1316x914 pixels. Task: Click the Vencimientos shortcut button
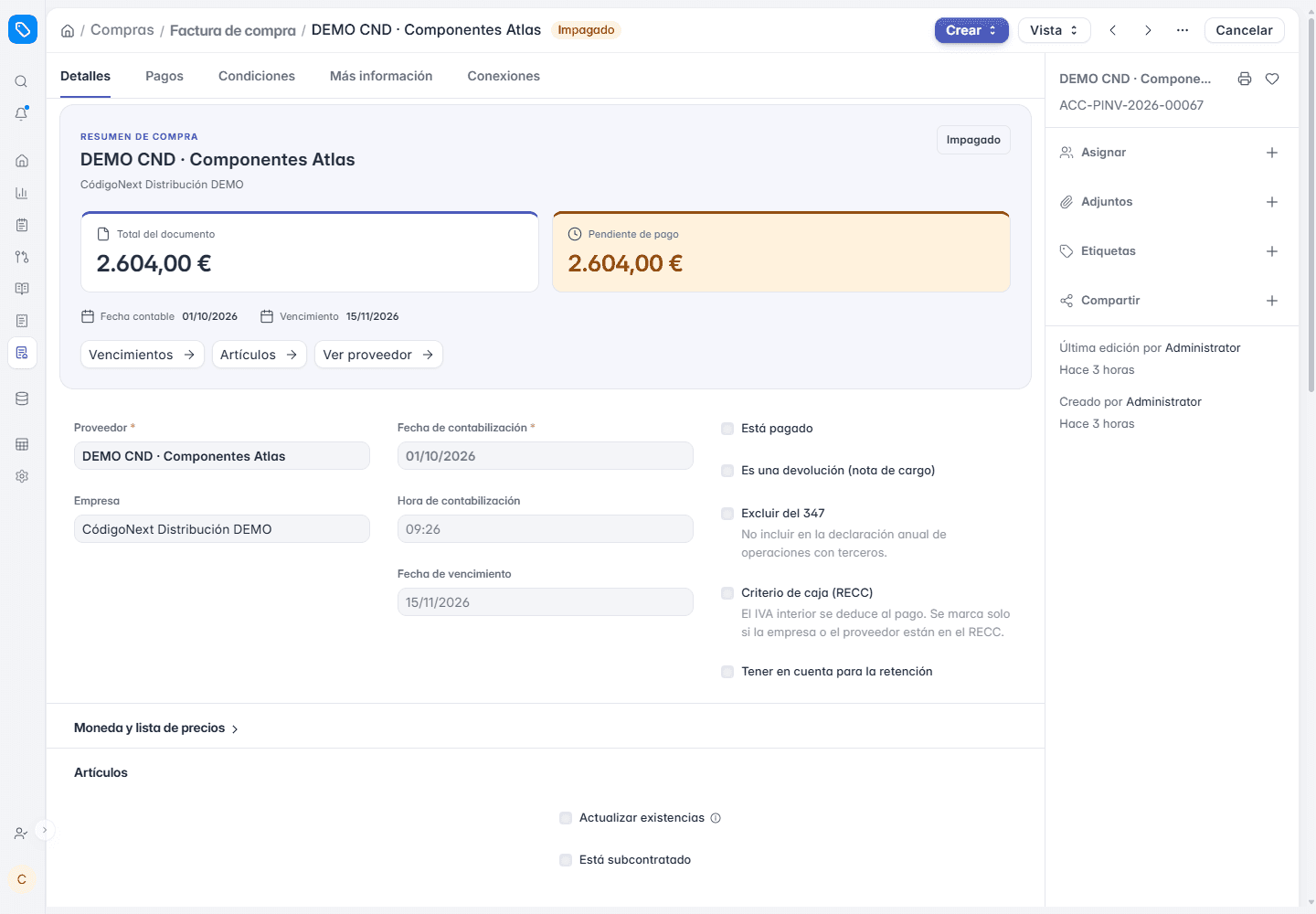click(143, 355)
